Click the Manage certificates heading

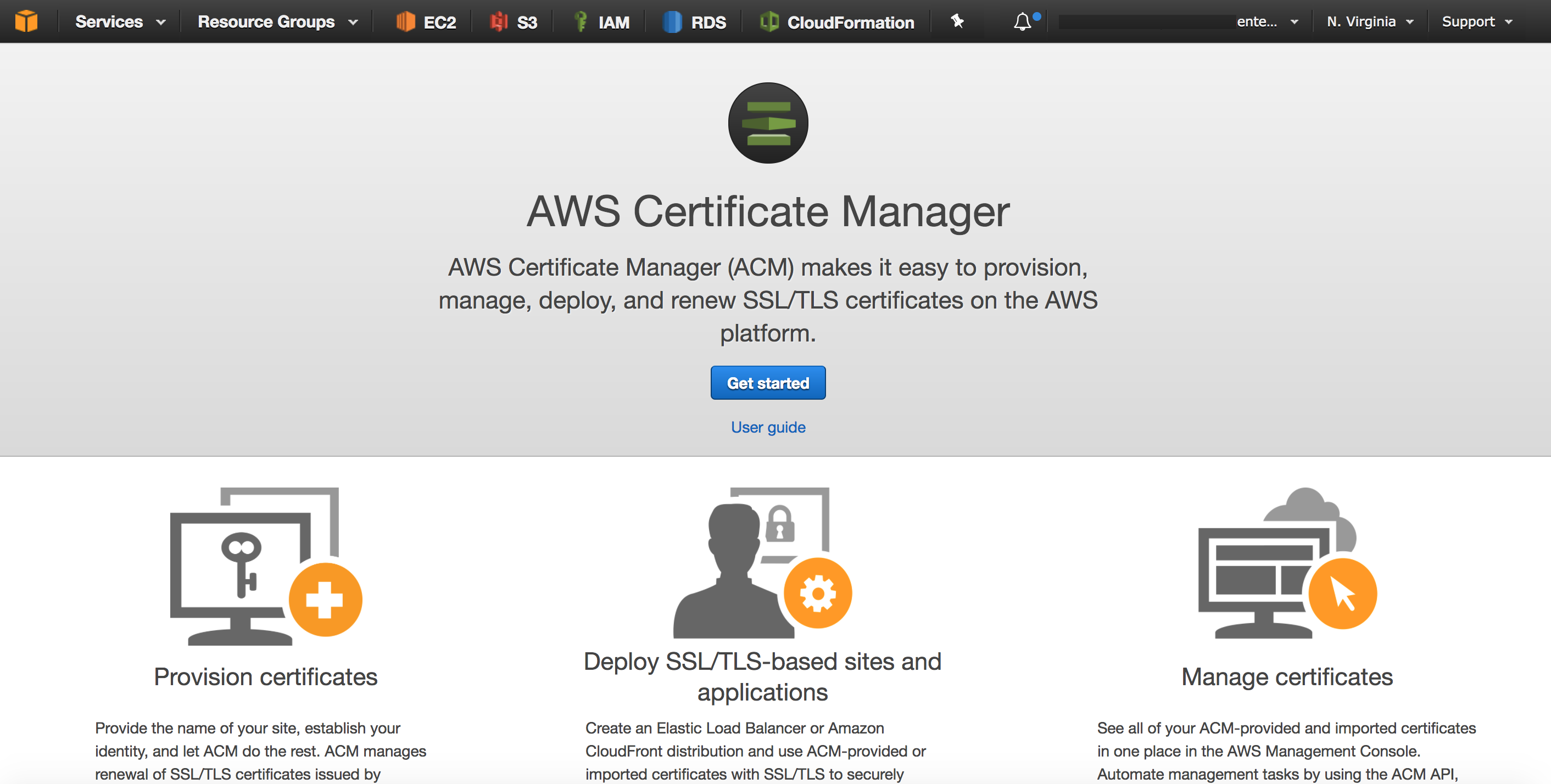click(1287, 677)
